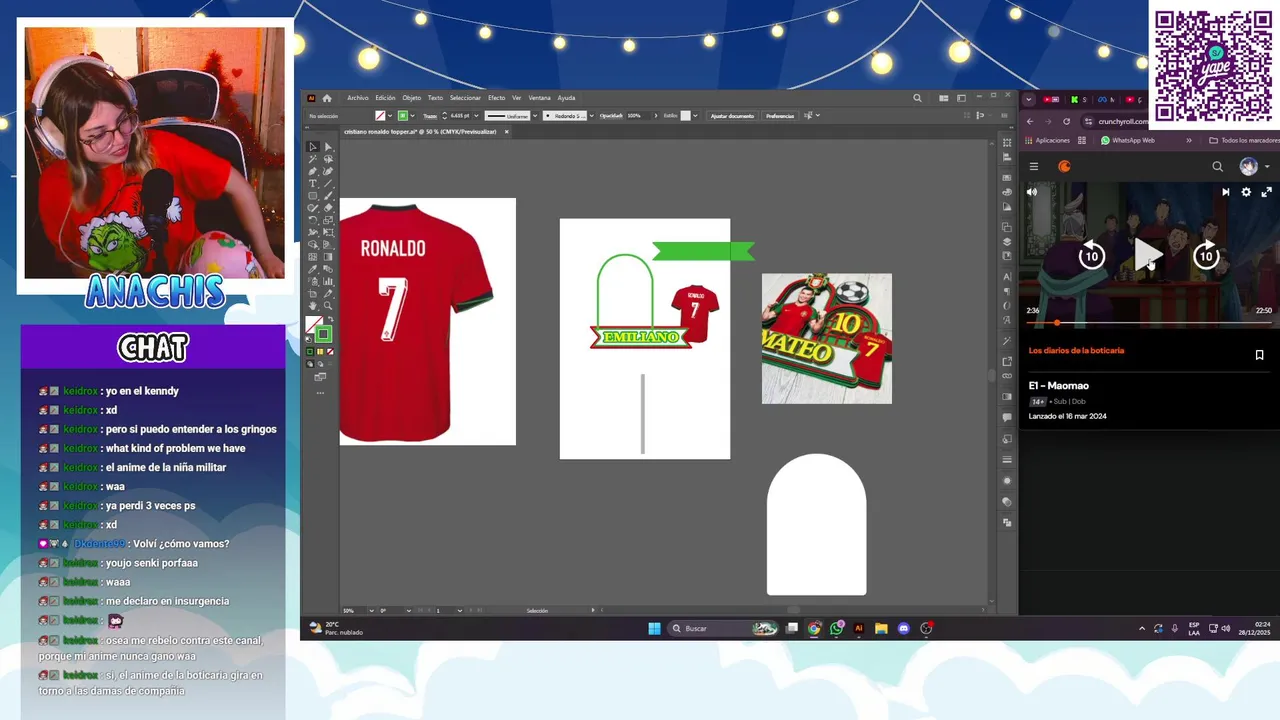The height and width of the screenshot is (720, 1280).
Task: Open Los diarios de la boticaria link
Action: (1076, 351)
